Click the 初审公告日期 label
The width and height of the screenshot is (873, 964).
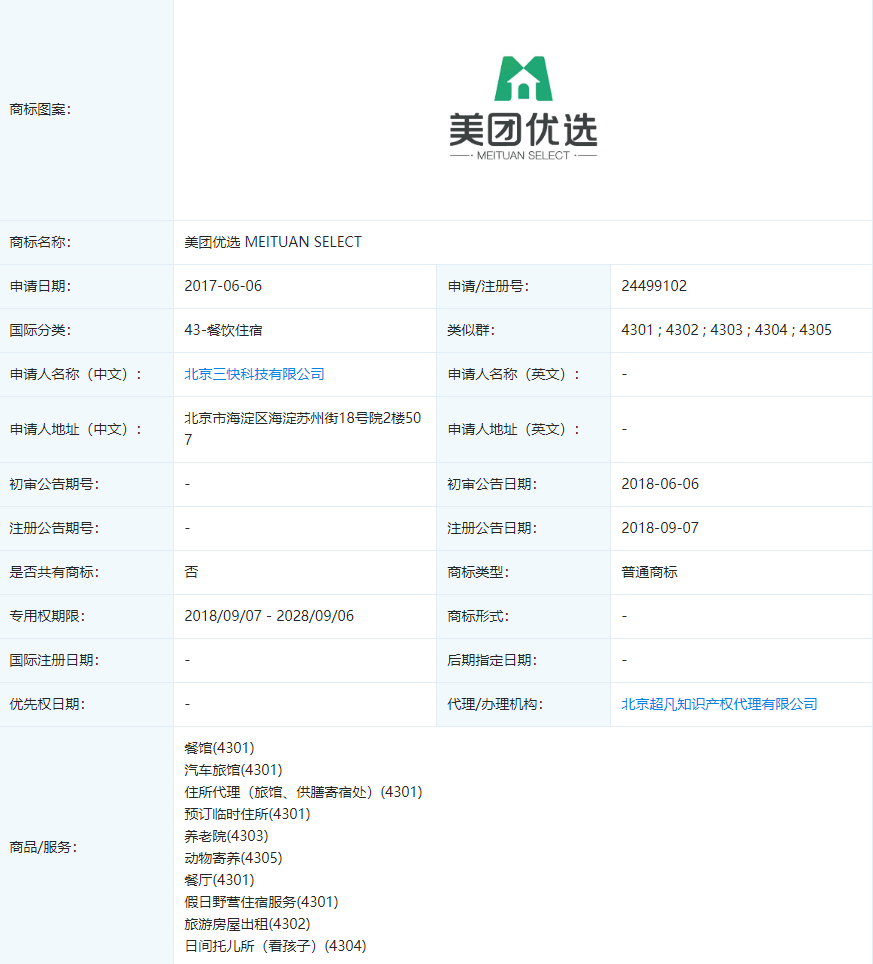492,484
